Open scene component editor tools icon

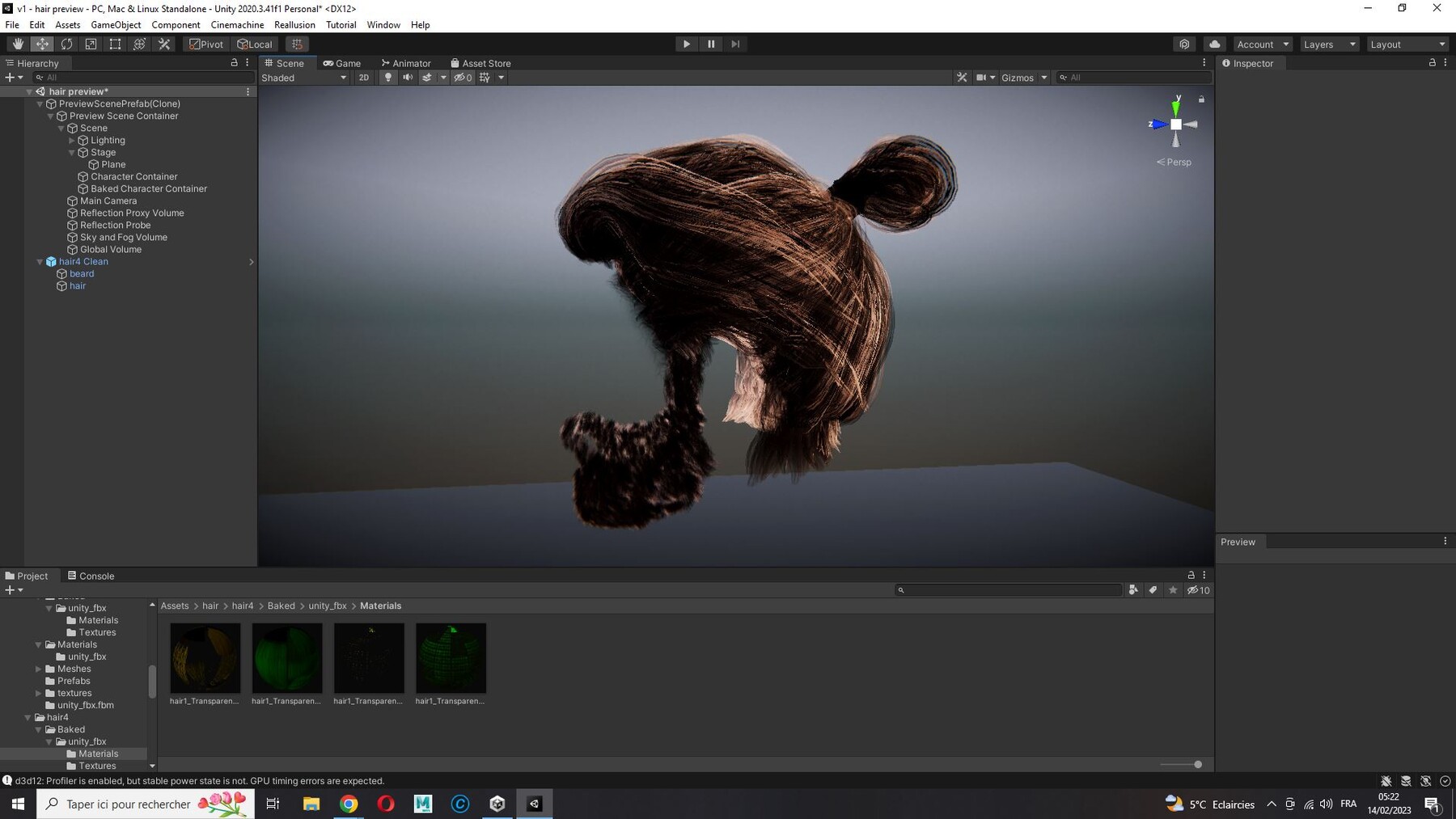pyautogui.click(x=962, y=78)
